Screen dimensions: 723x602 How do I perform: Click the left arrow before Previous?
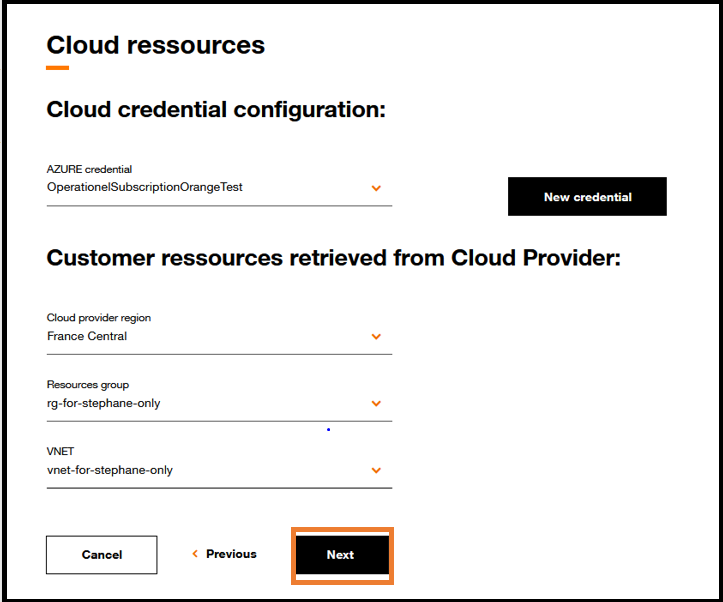195,554
